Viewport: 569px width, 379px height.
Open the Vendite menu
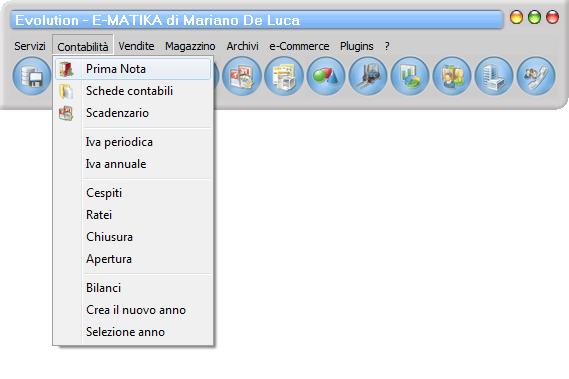[136, 46]
